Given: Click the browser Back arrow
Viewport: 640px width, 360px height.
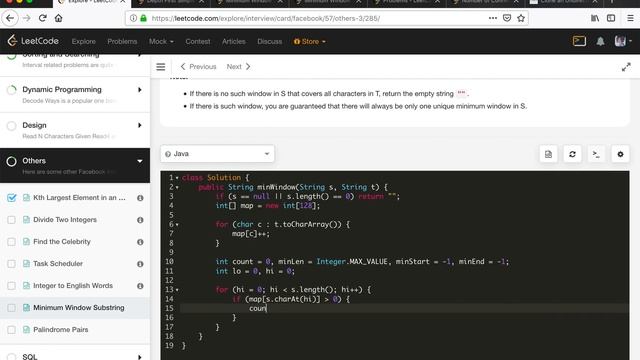Looking at the screenshot, I should coord(10,18).
